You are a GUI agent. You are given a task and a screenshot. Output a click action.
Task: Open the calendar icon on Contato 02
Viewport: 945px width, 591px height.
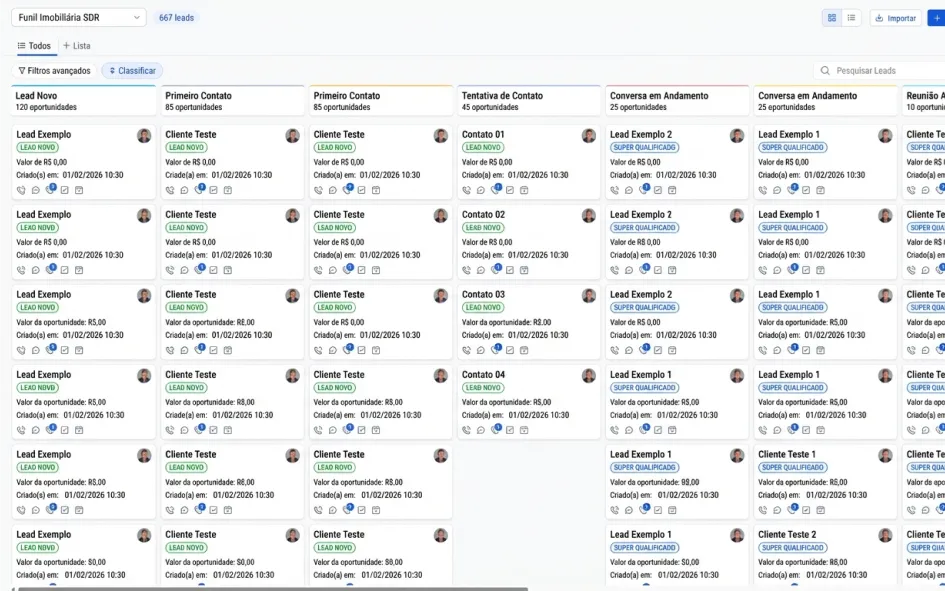tap(524, 270)
